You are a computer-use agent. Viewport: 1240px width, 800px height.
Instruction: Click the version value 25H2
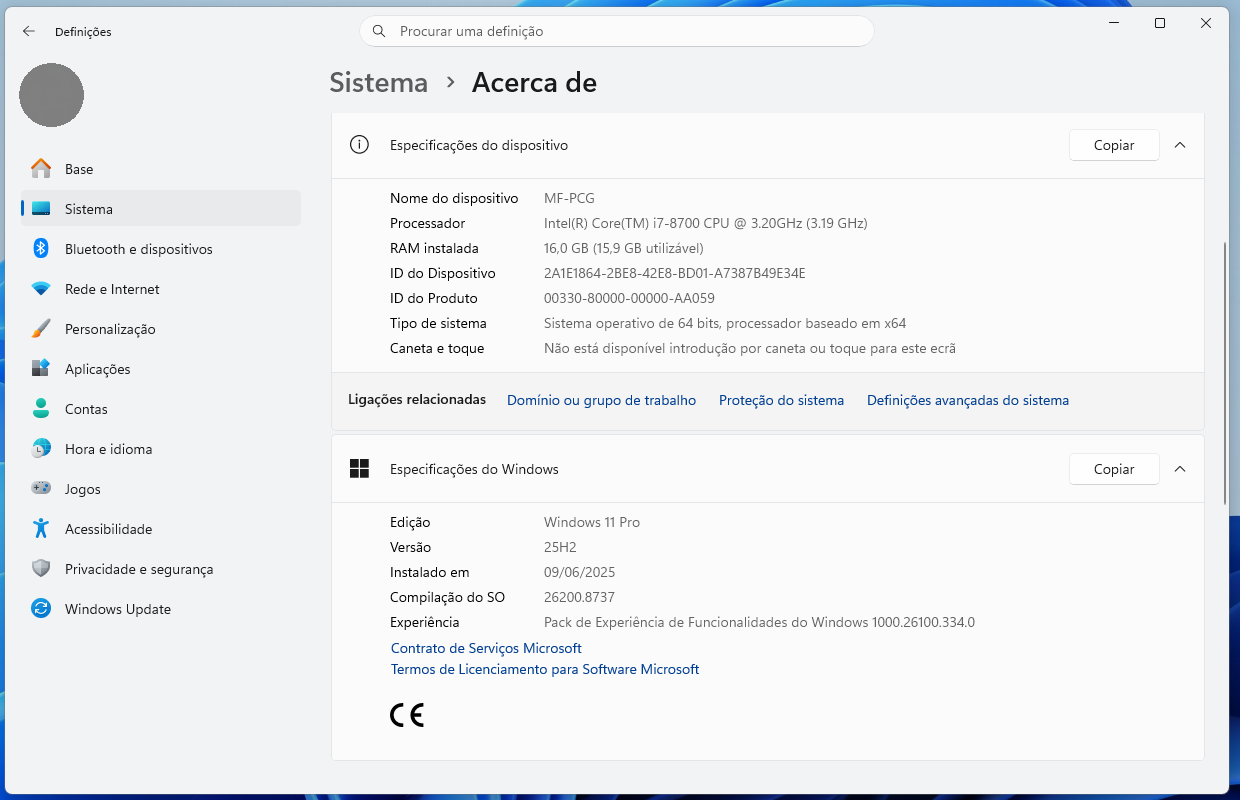tap(560, 547)
